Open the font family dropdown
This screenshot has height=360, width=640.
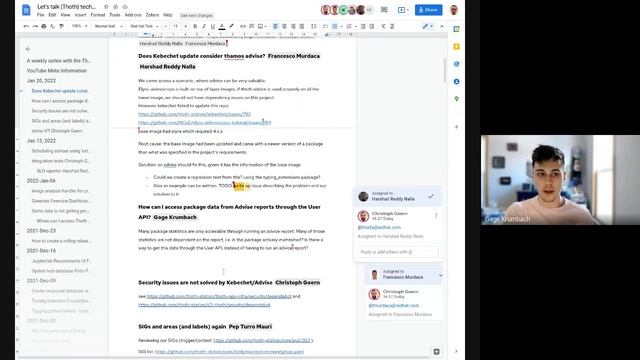144,26
